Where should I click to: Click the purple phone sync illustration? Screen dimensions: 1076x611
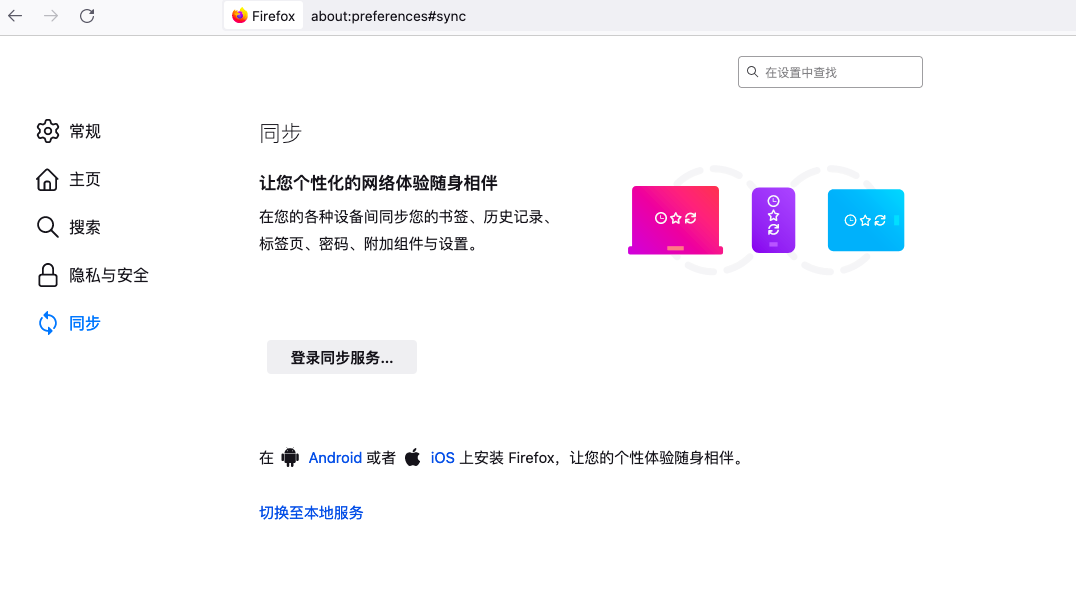click(x=773, y=220)
